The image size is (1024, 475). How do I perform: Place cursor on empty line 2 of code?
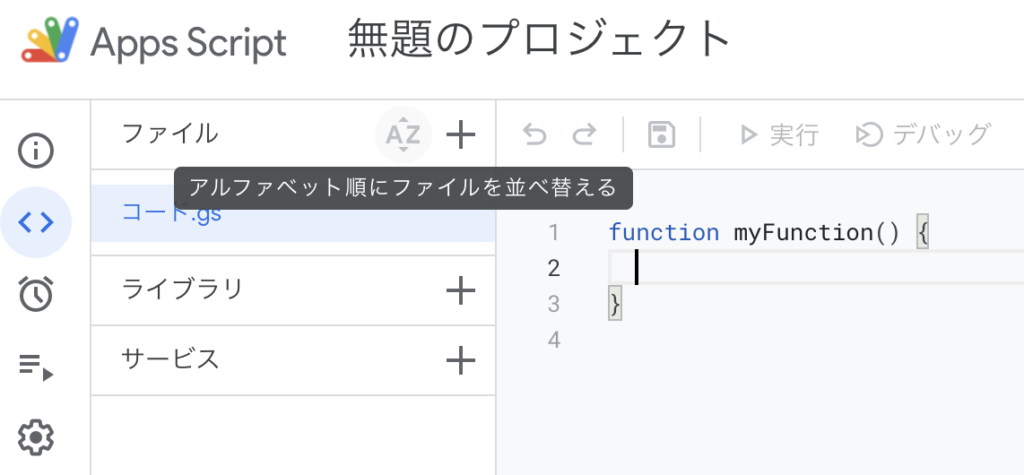(816, 268)
